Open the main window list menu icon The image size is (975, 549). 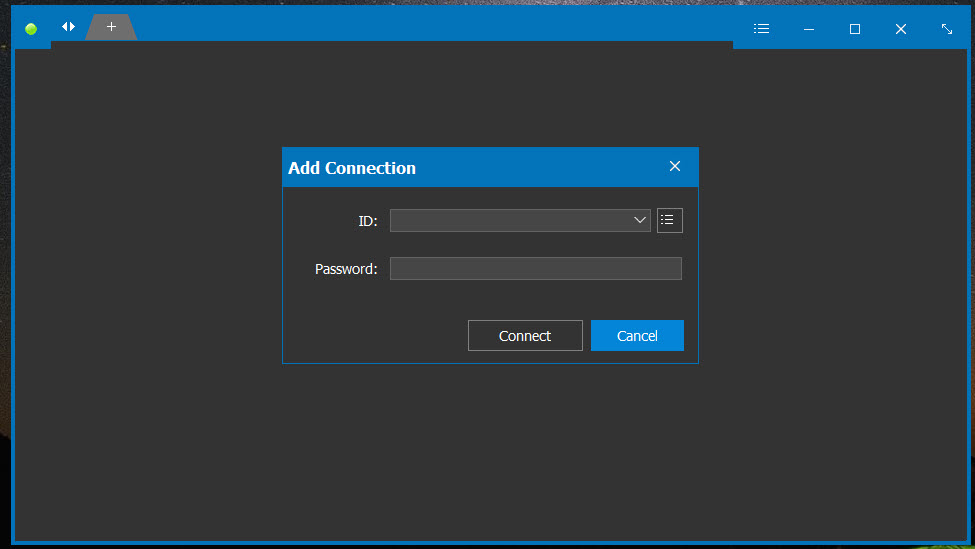(761, 29)
